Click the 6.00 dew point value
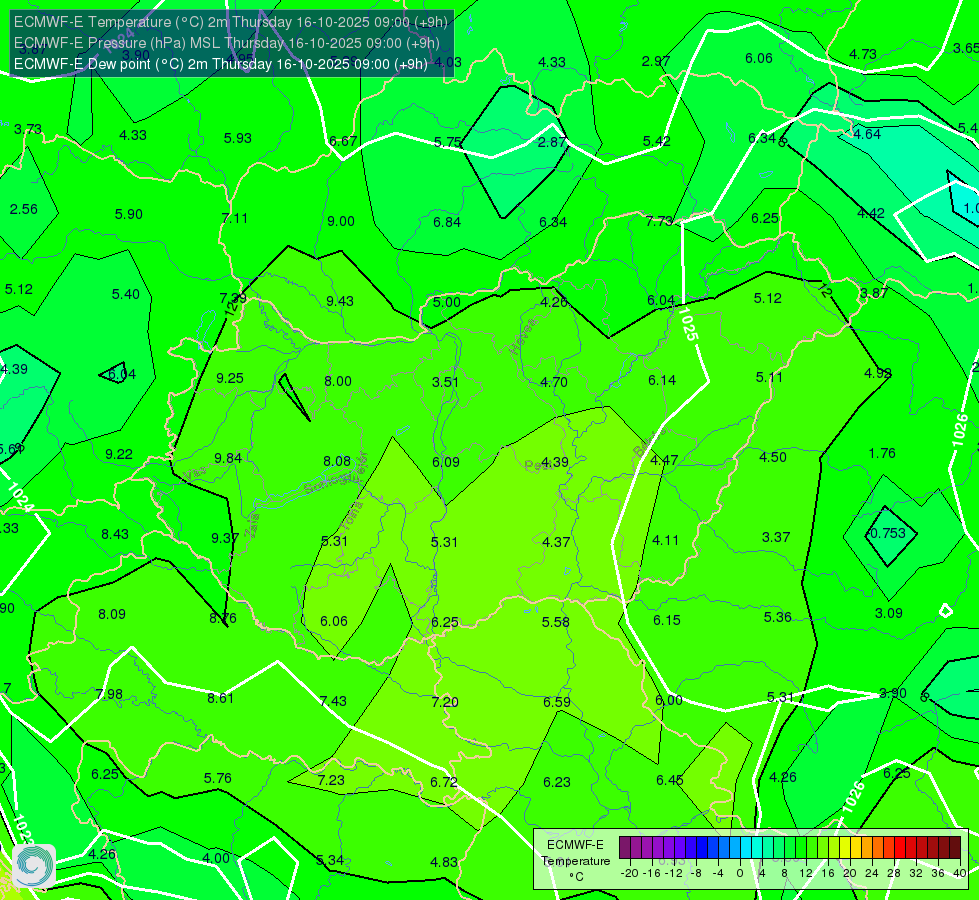The width and height of the screenshot is (979, 900). click(x=669, y=701)
